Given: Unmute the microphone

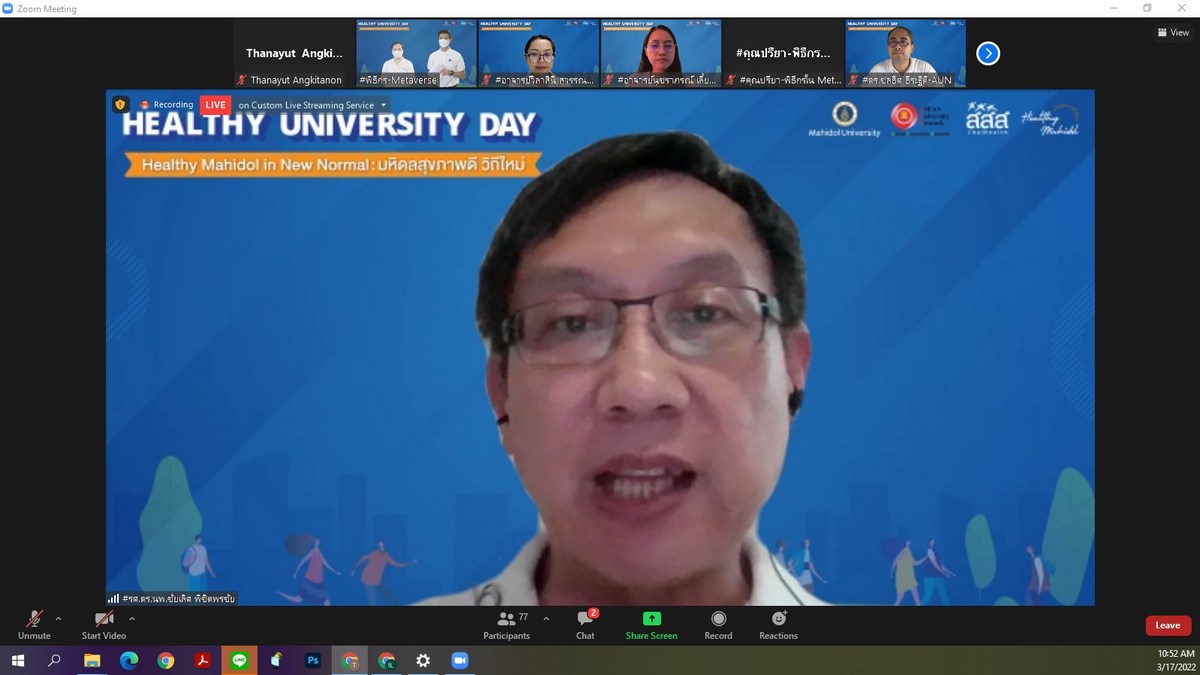Looking at the screenshot, I should (x=34, y=625).
